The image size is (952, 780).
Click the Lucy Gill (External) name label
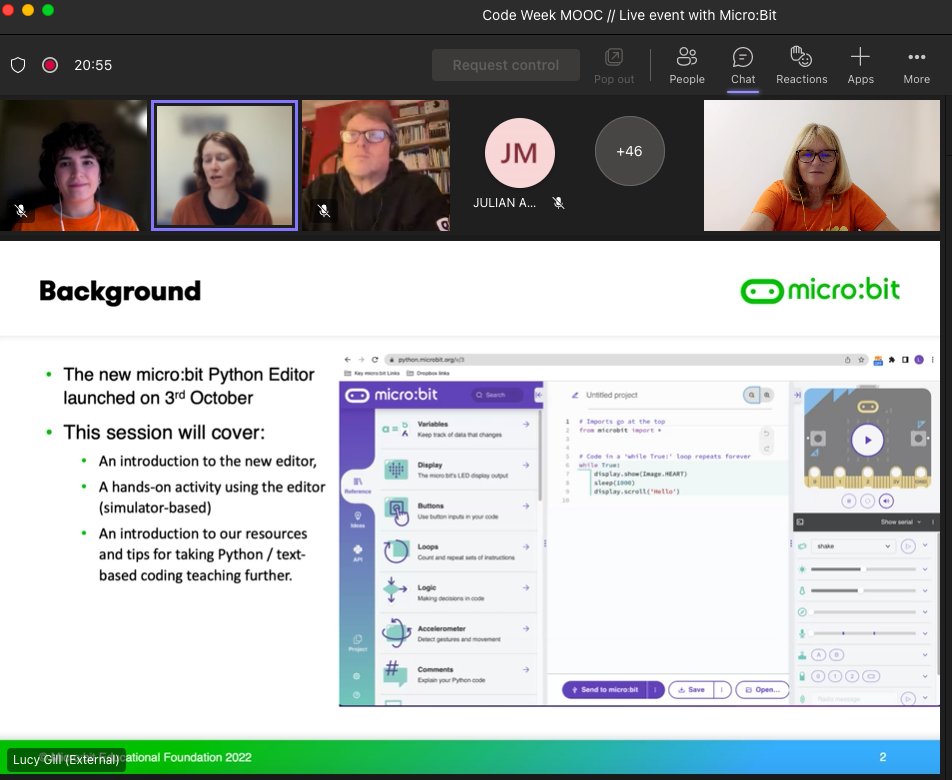[66, 759]
